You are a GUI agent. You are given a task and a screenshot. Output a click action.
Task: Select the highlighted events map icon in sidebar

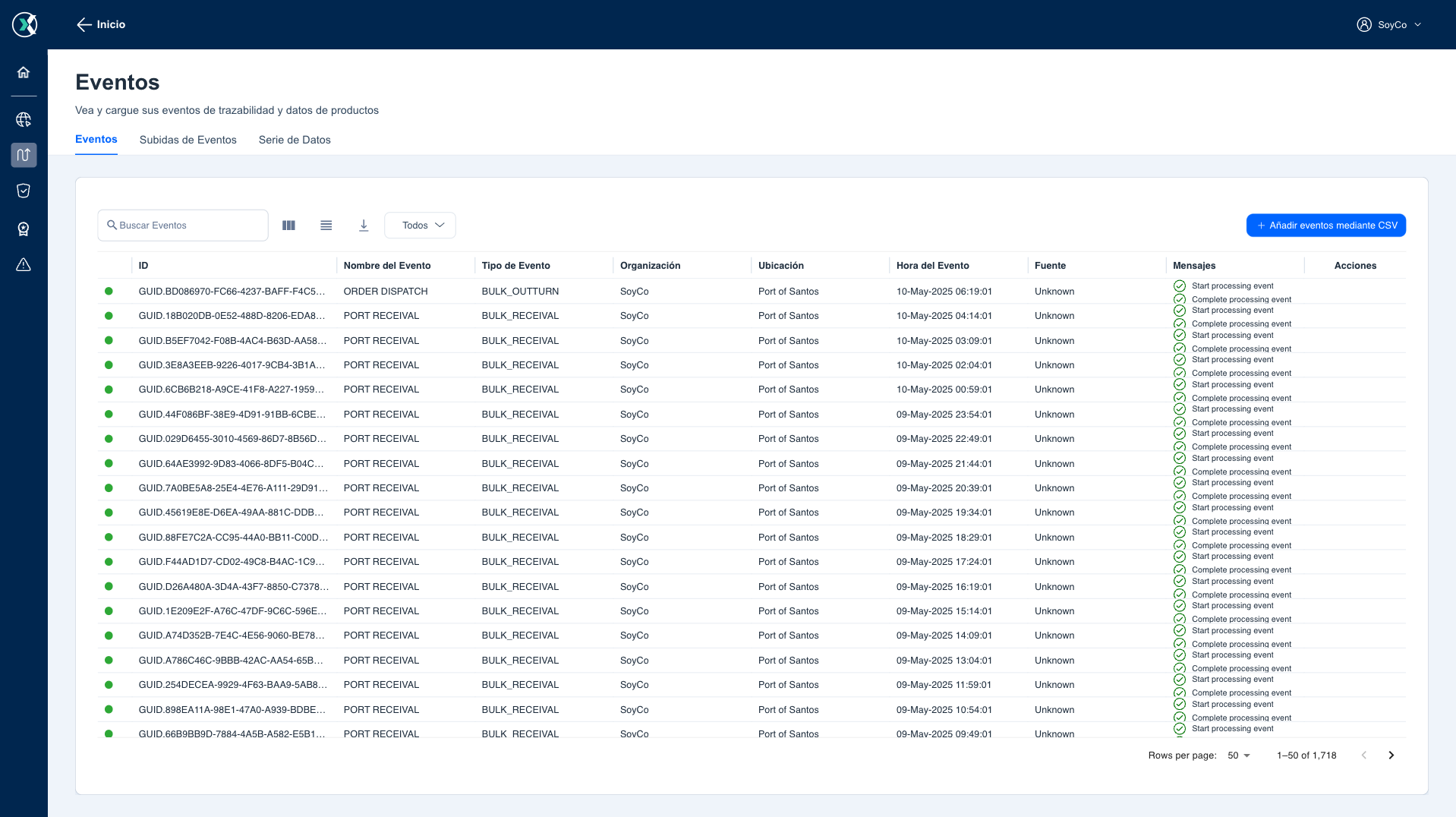coord(24,155)
